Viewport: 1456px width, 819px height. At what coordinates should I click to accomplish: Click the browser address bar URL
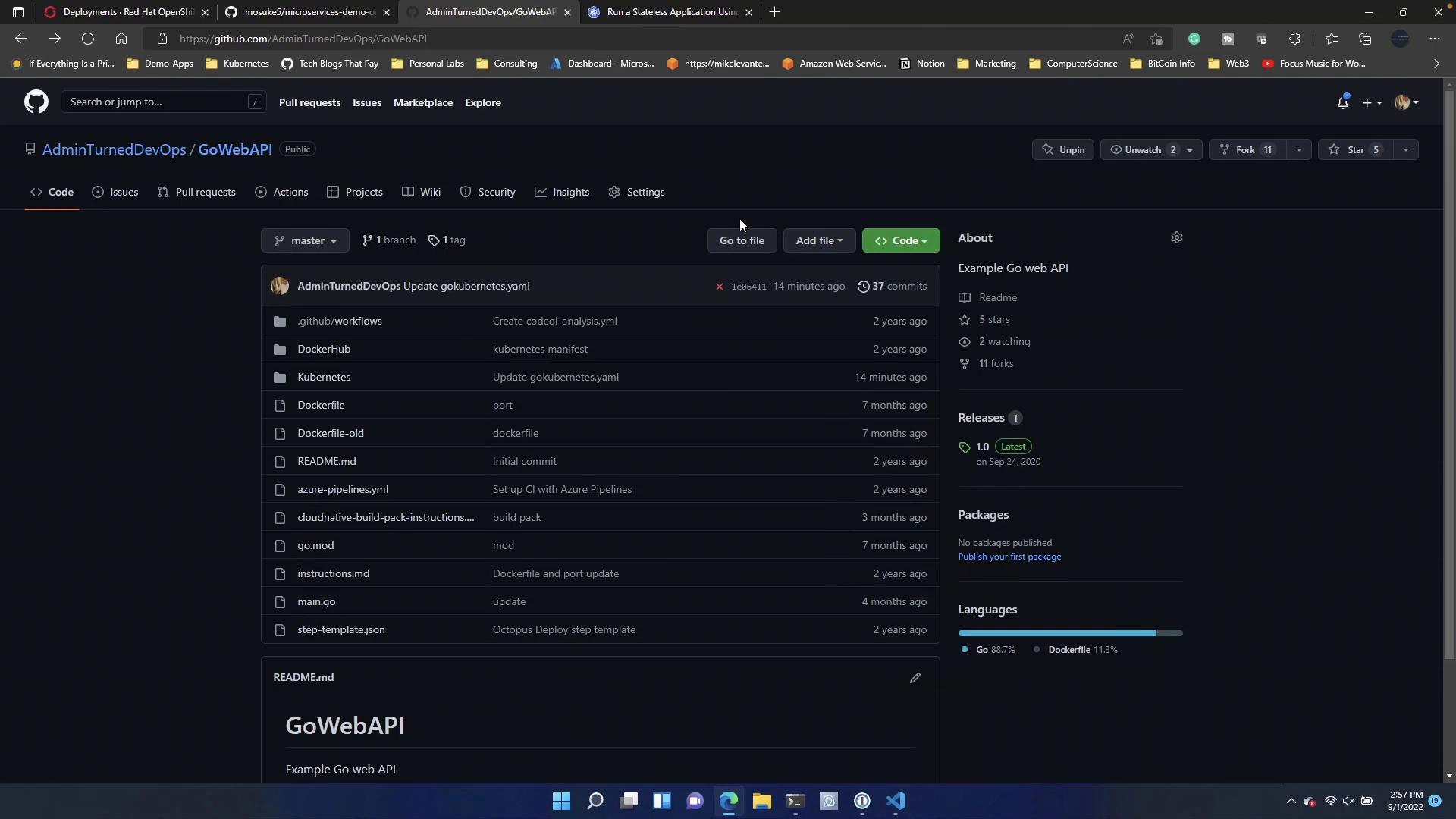pos(303,39)
